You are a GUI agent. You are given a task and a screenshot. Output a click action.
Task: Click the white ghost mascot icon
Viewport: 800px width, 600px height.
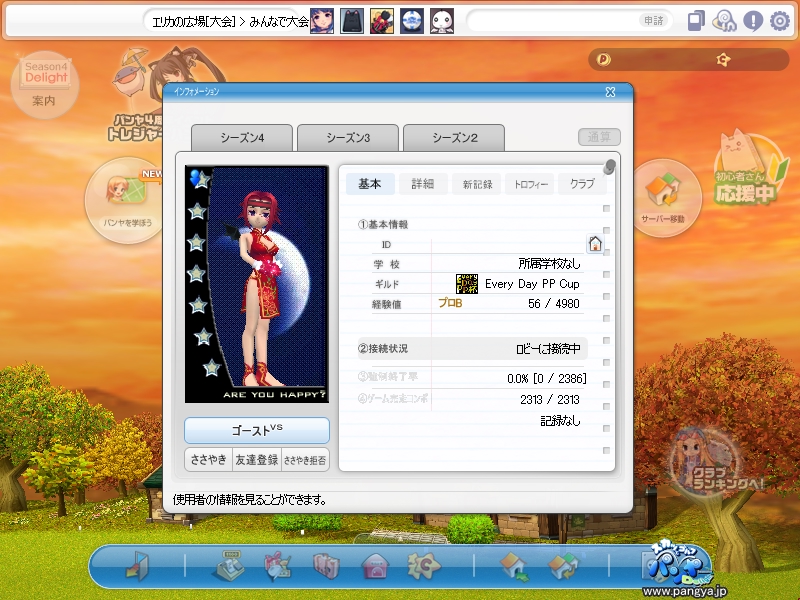click(442, 21)
